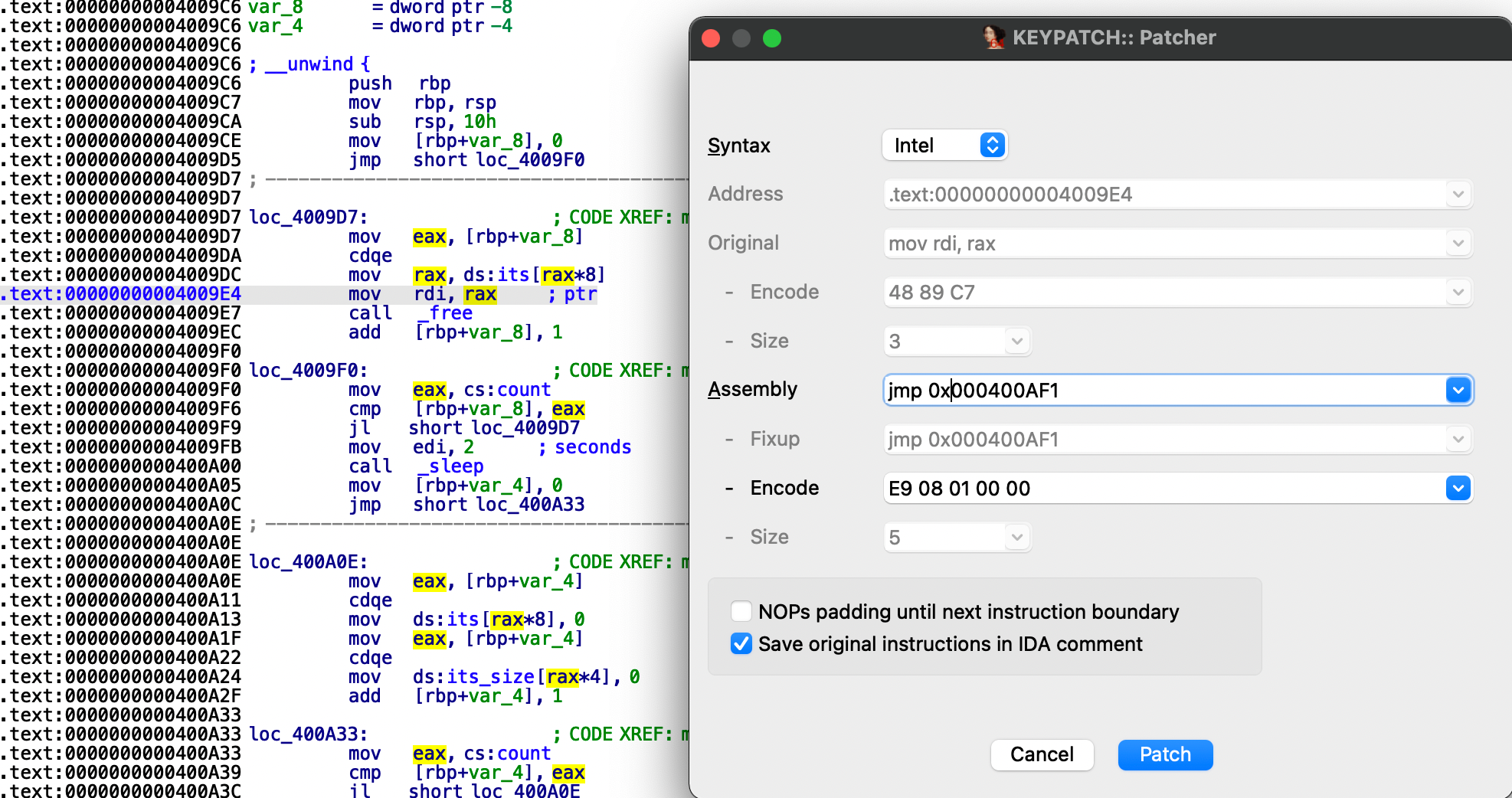Click 'sub rsp, 10h' instruction
The width and height of the screenshot is (1512, 798).
(x=423, y=122)
